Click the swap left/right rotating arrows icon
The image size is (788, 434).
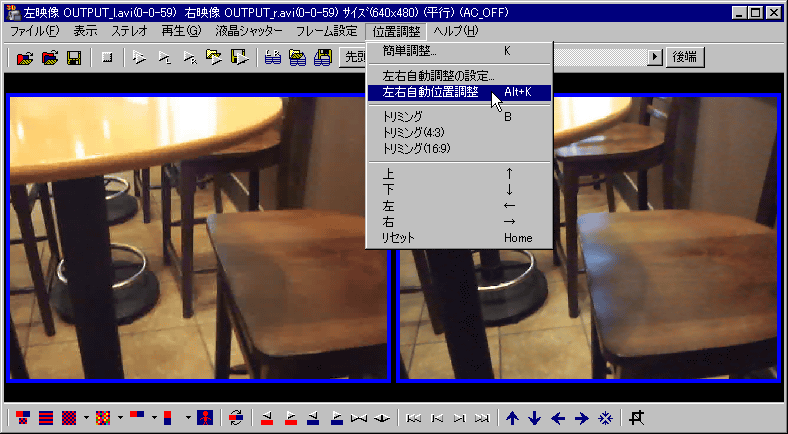click(x=236, y=417)
